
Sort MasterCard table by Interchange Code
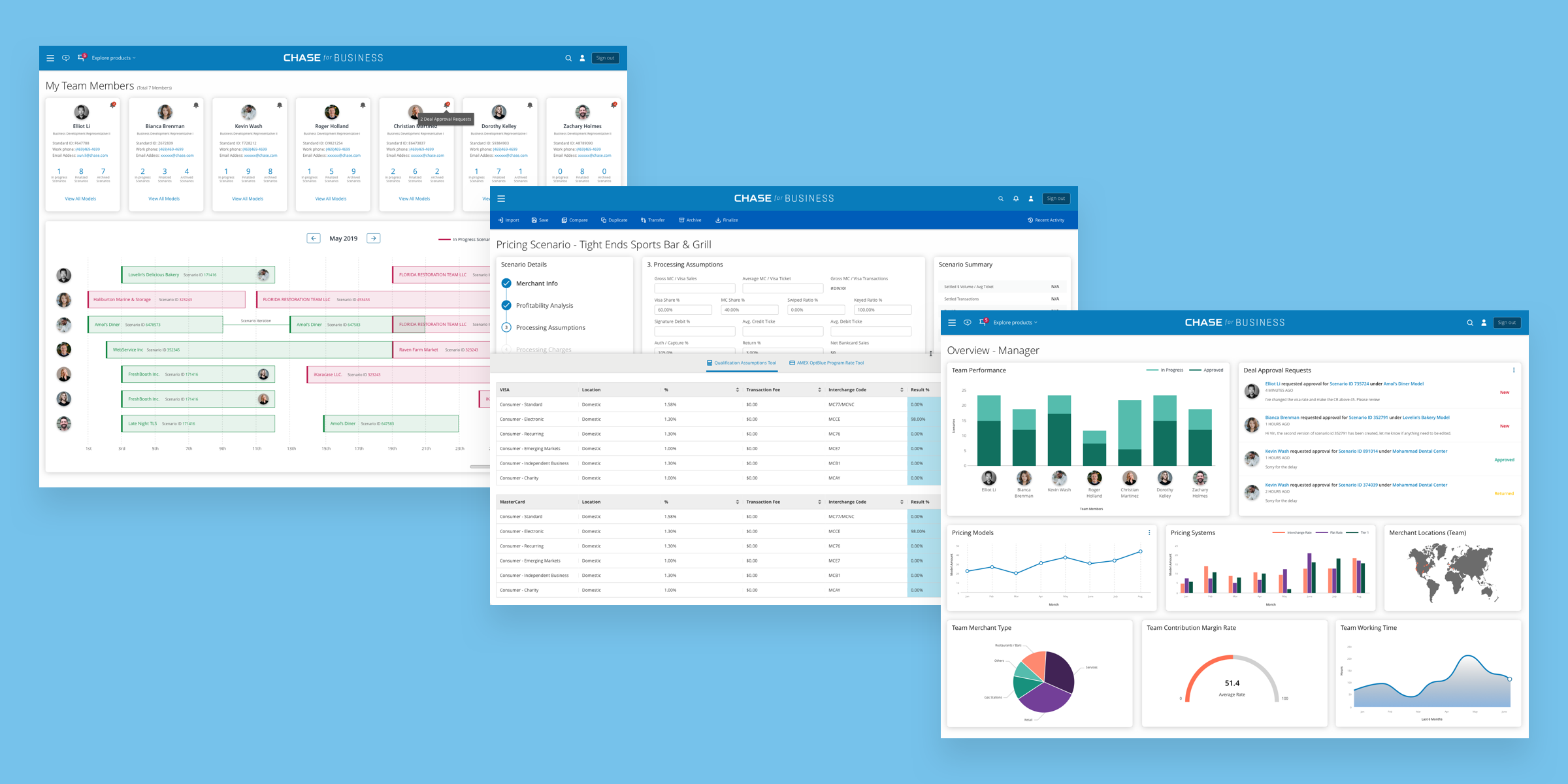[902, 502]
